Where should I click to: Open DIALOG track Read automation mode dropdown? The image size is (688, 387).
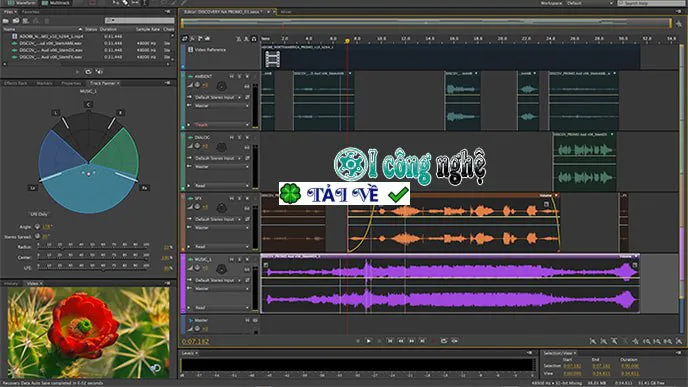[x=221, y=186]
